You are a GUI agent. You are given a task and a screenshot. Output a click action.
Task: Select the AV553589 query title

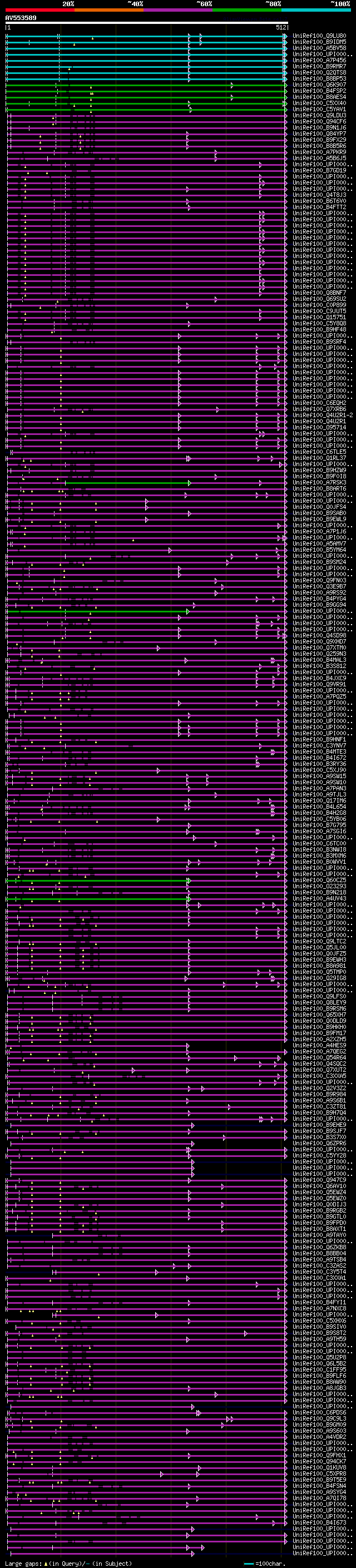(21, 18)
